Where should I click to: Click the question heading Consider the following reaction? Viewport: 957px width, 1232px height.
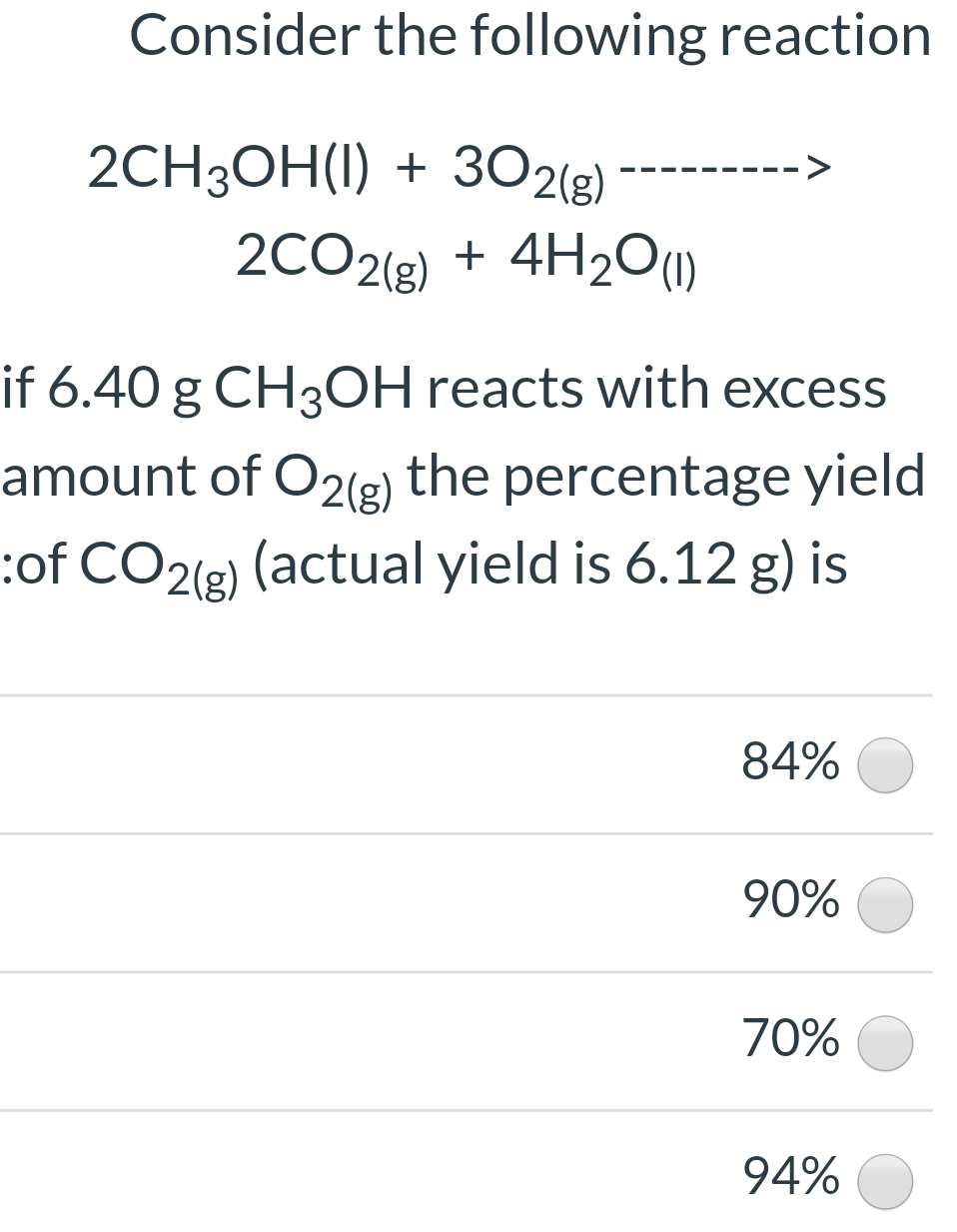click(x=529, y=35)
